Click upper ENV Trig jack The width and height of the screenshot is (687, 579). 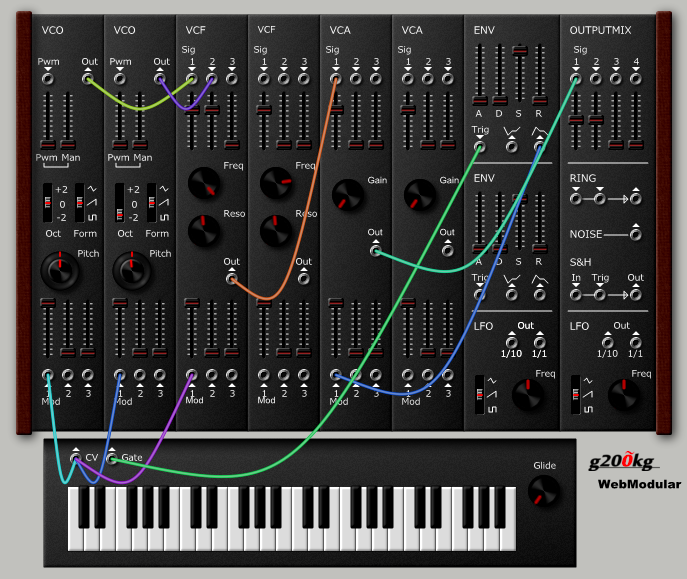click(x=480, y=147)
